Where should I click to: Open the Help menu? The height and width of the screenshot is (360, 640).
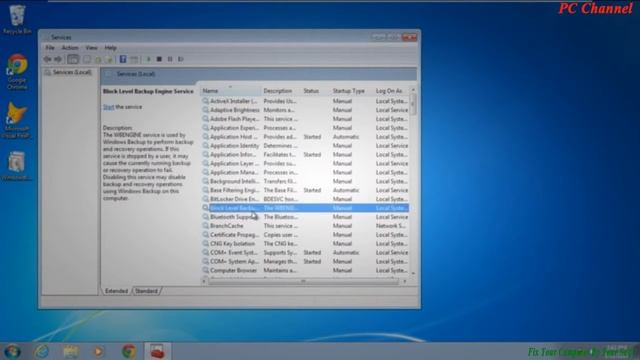[x=110, y=48]
